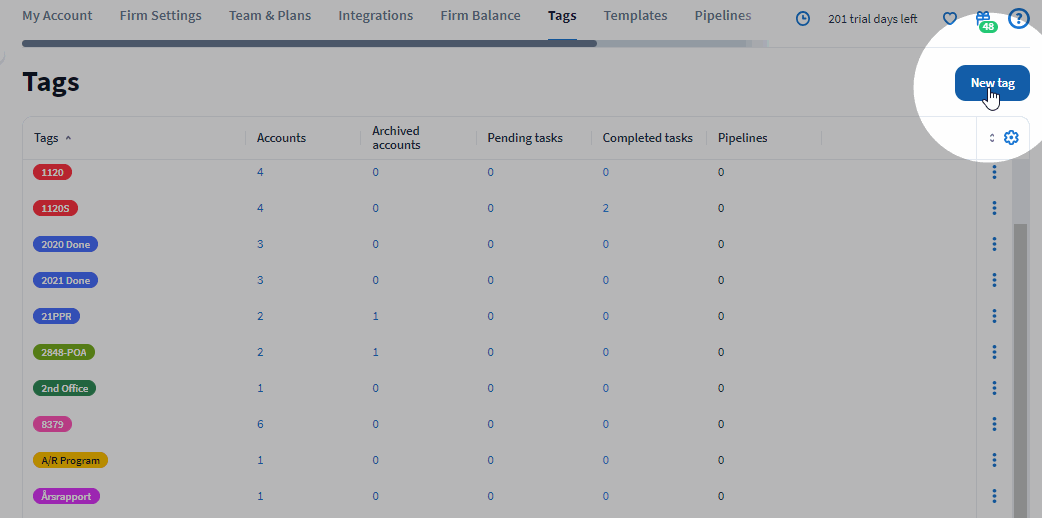
Task: Open accounts count 3 for 2020 Done
Action: tap(260, 244)
